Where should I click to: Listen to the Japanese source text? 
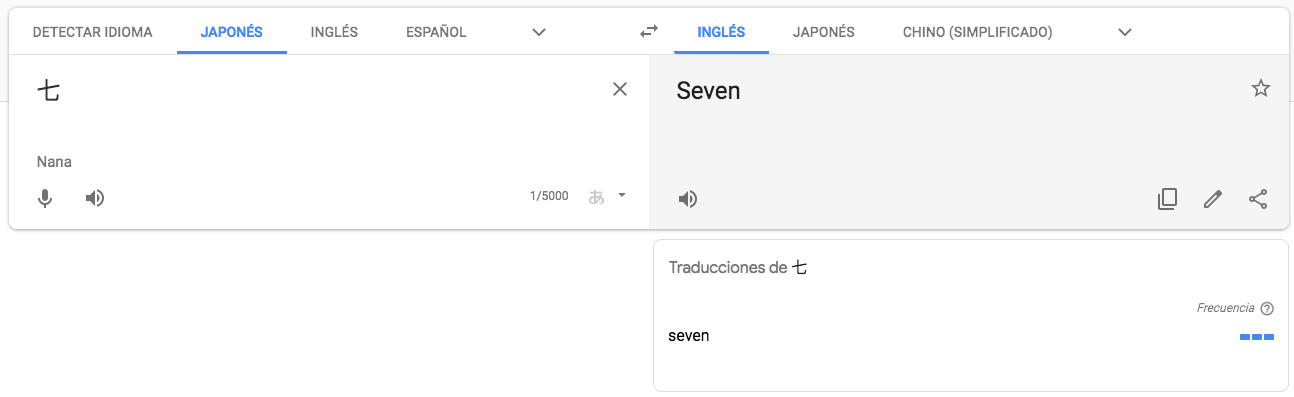pyautogui.click(x=95, y=198)
